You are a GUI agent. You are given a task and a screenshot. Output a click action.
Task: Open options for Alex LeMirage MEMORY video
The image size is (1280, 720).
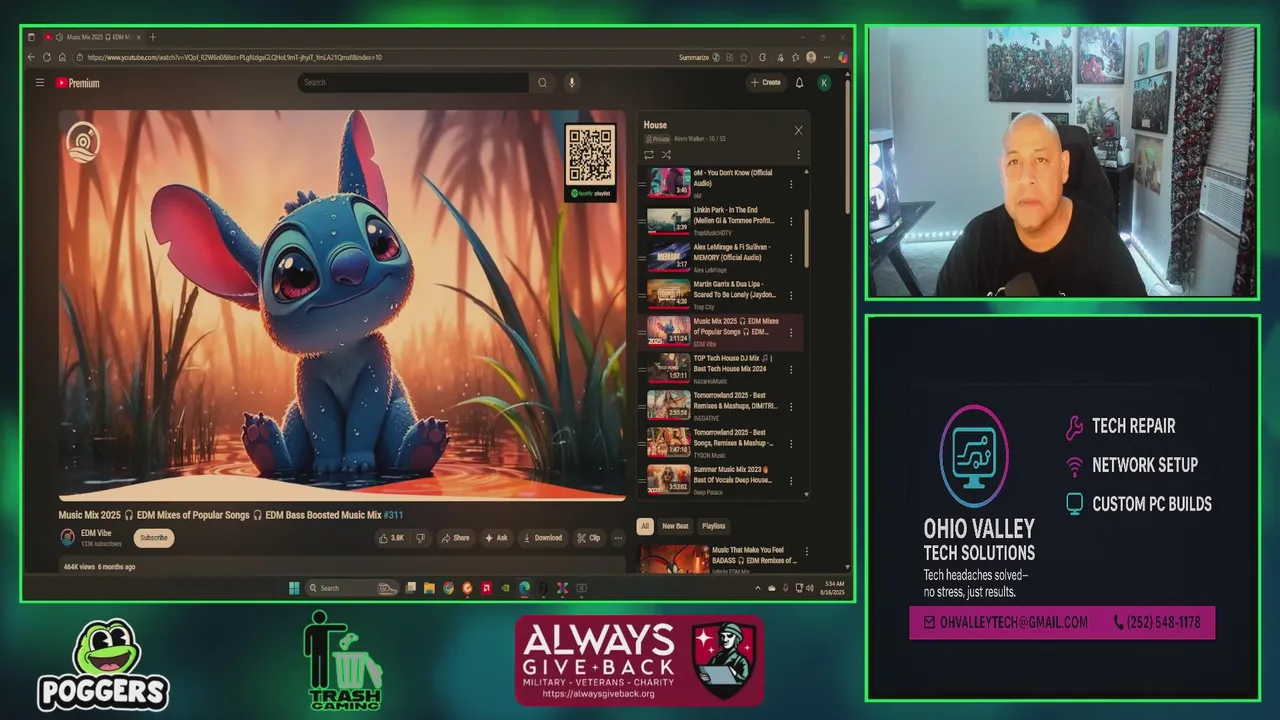tap(791, 258)
